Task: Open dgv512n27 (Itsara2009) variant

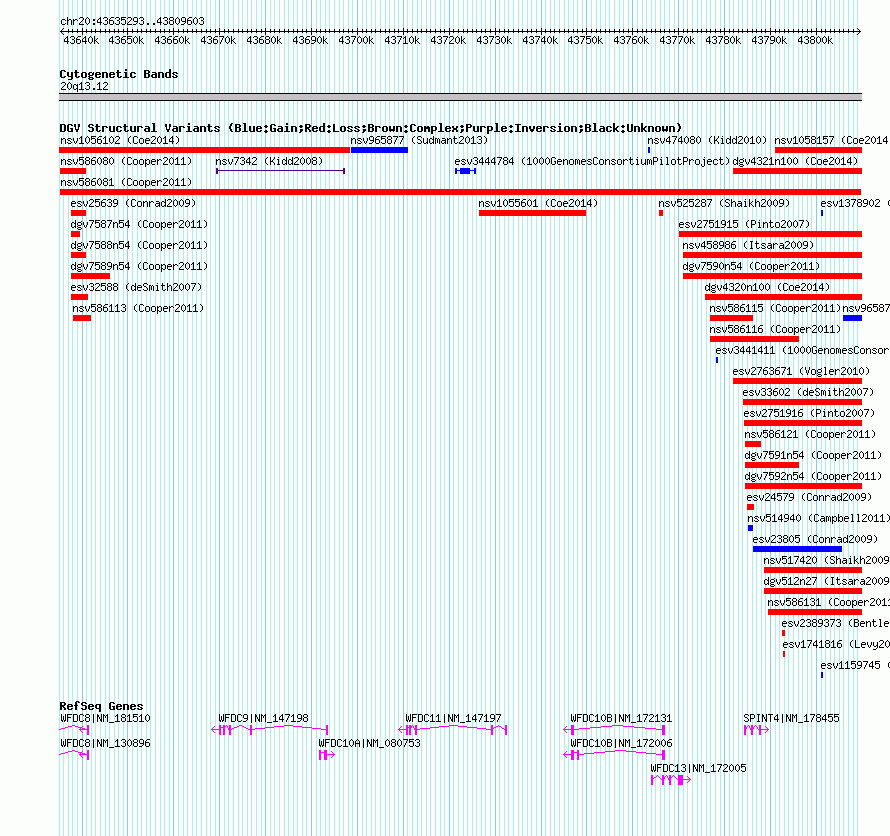Action: pyautogui.click(x=826, y=581)
